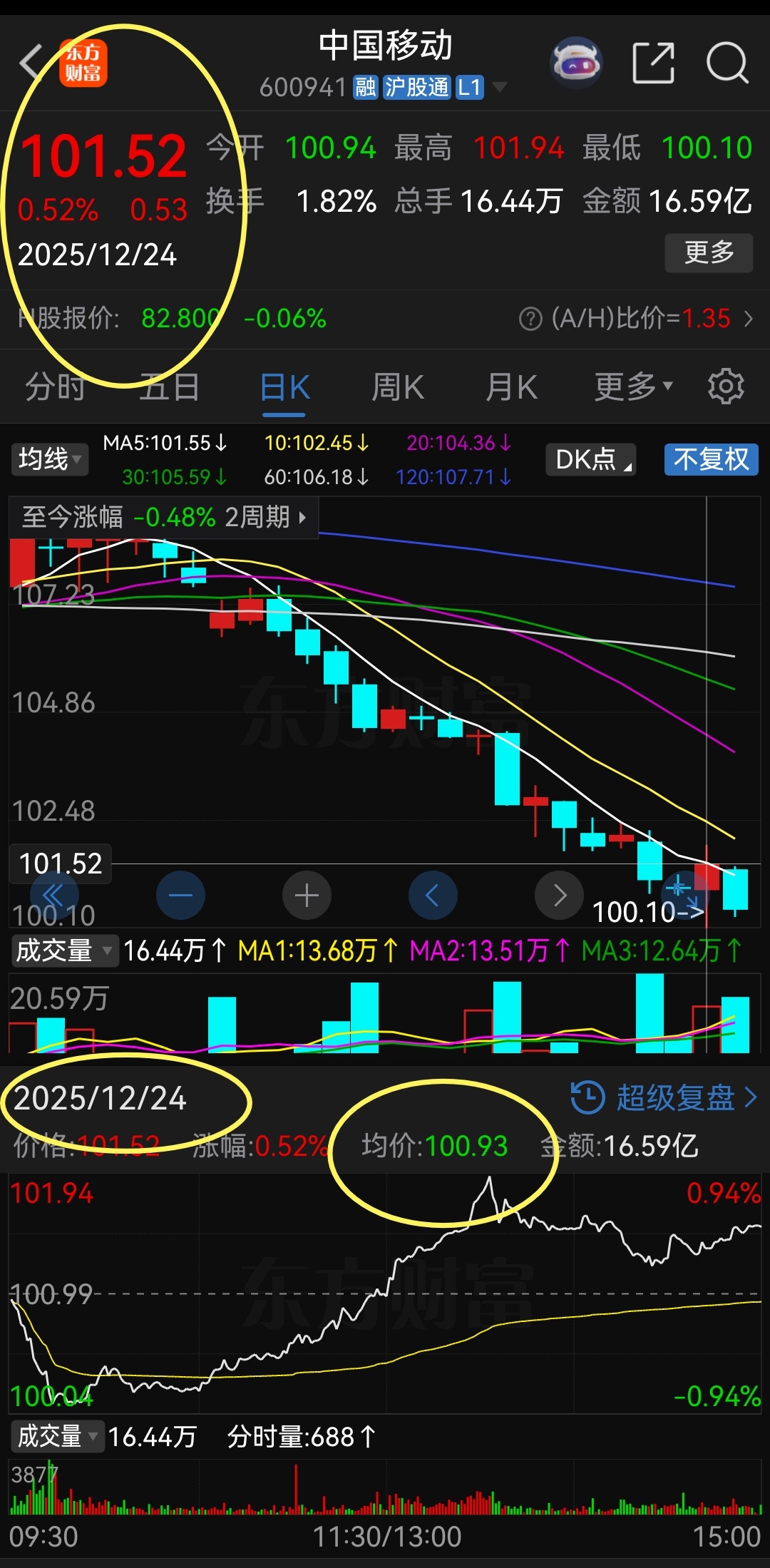Open the DK点 dropdown
The height and width of the screenshot is (1568, 770).
(591, 459)
